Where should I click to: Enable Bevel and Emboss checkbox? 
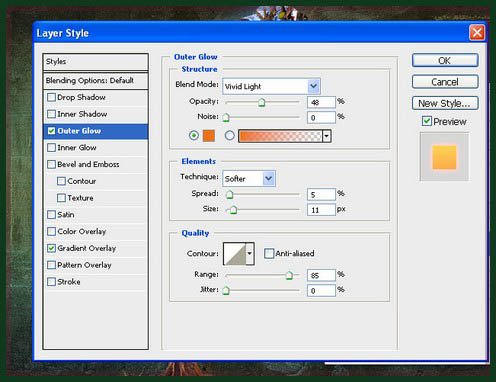coord(51,164)
